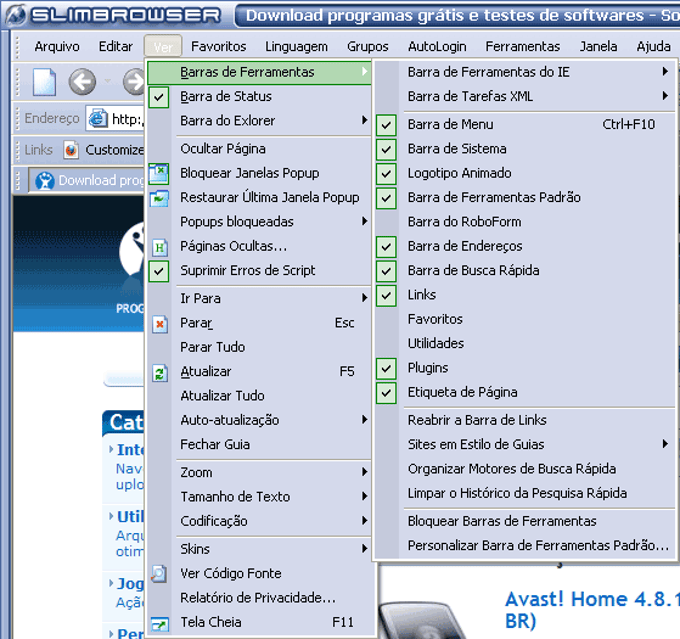
Task: Click the Páginas Ocultas icon
Action: coord(160,247)
